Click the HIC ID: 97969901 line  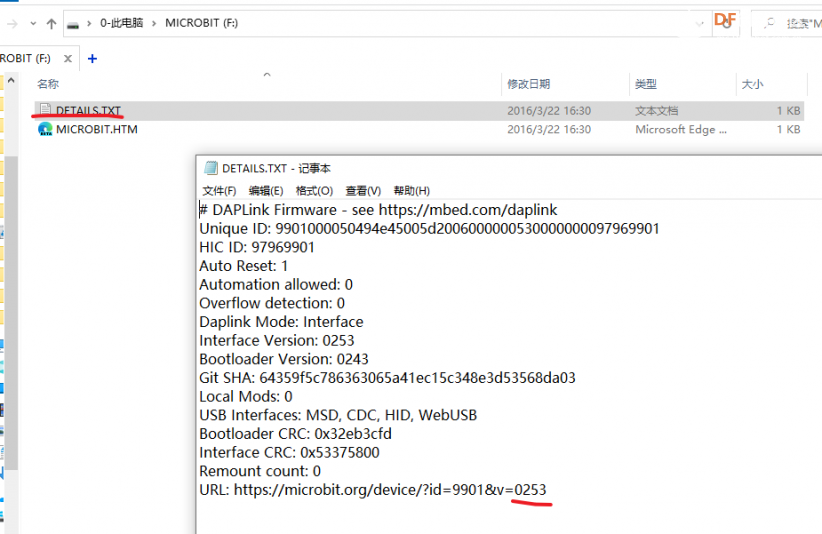point(257,247)
